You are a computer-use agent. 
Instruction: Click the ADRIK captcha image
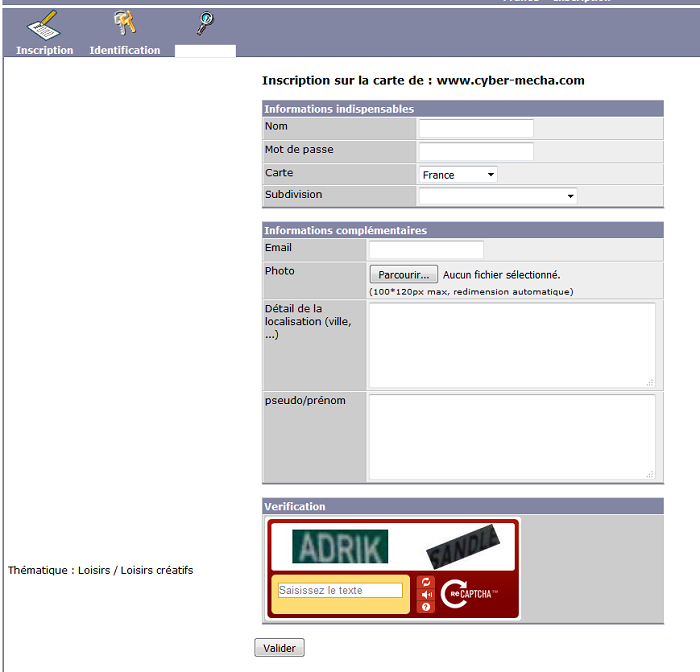point(340,547)
